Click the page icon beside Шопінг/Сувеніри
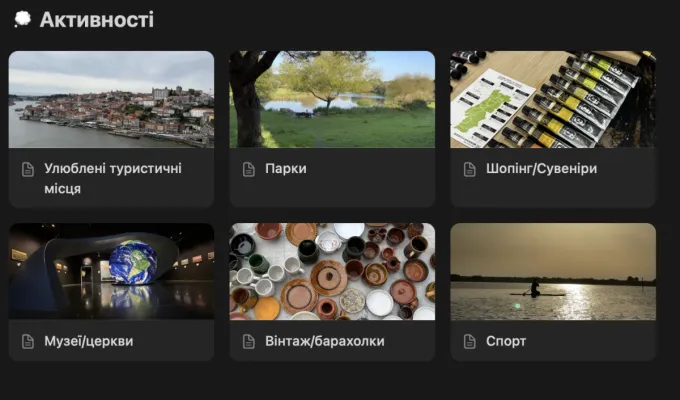The image size is (680, 400). pyautogui.click(x=470, y=169)
